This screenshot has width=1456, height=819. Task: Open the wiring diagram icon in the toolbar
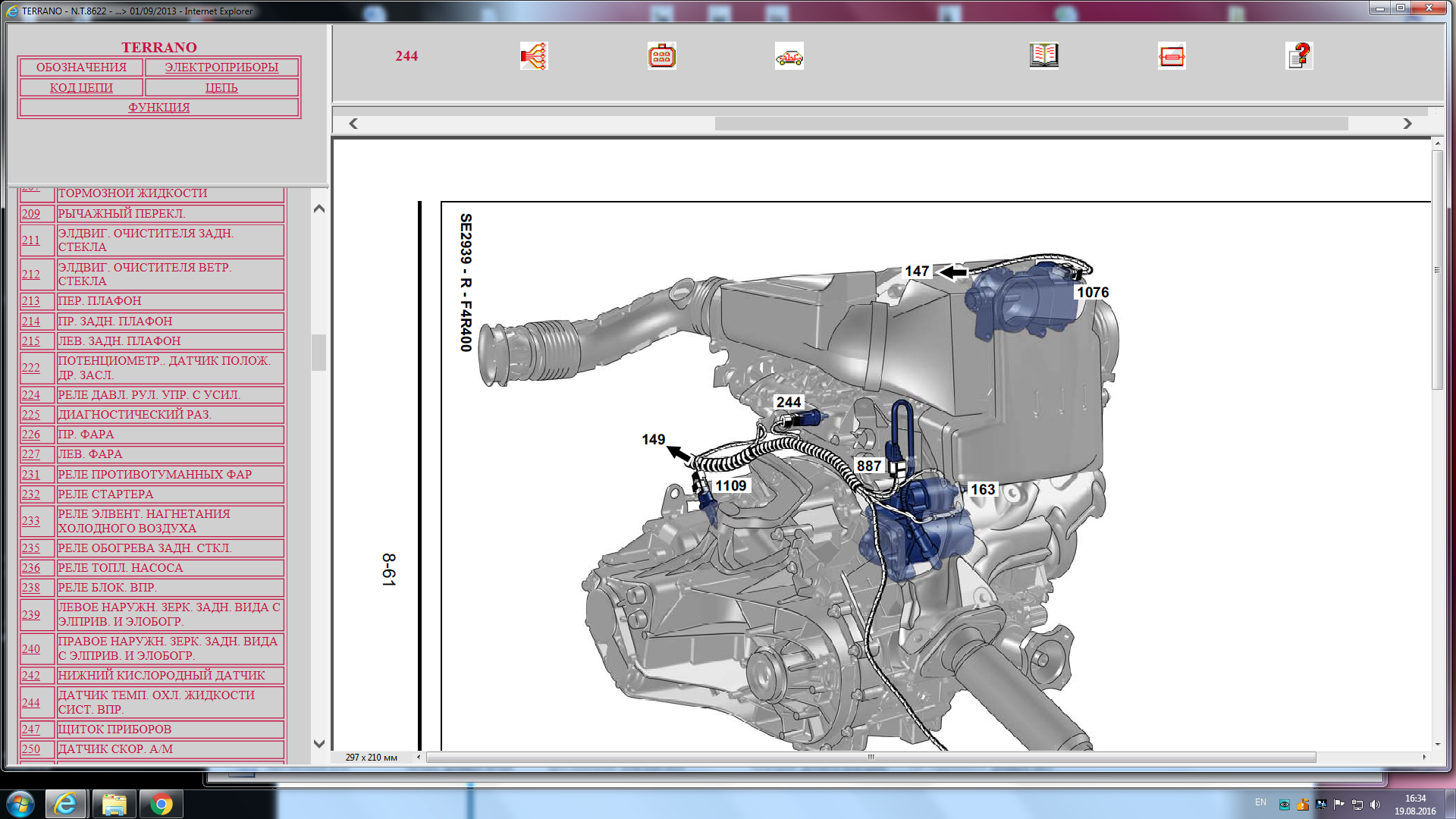pos(534,56)
